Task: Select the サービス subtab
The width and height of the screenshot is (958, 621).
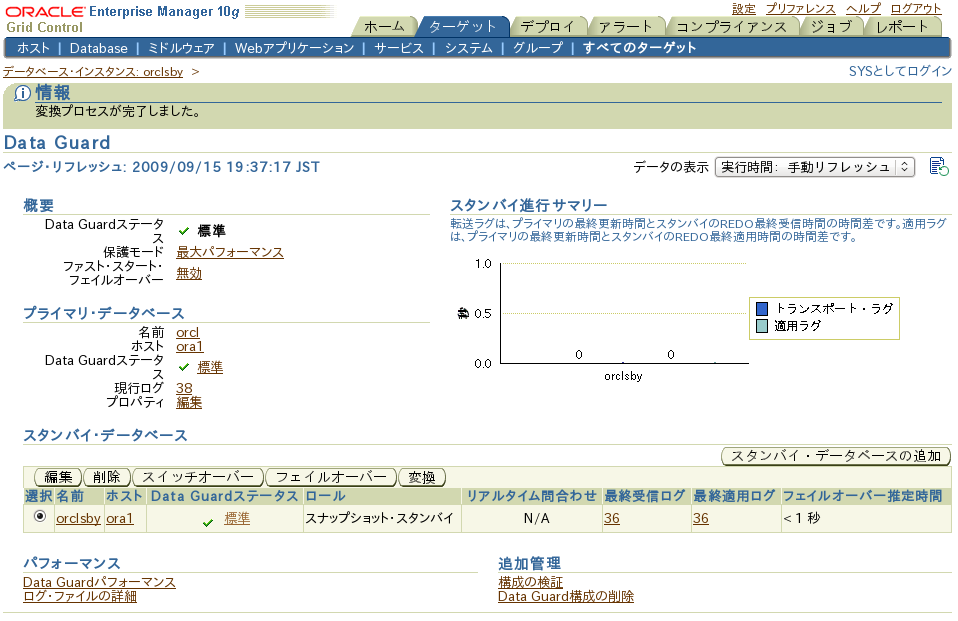Action: (398, 48)
